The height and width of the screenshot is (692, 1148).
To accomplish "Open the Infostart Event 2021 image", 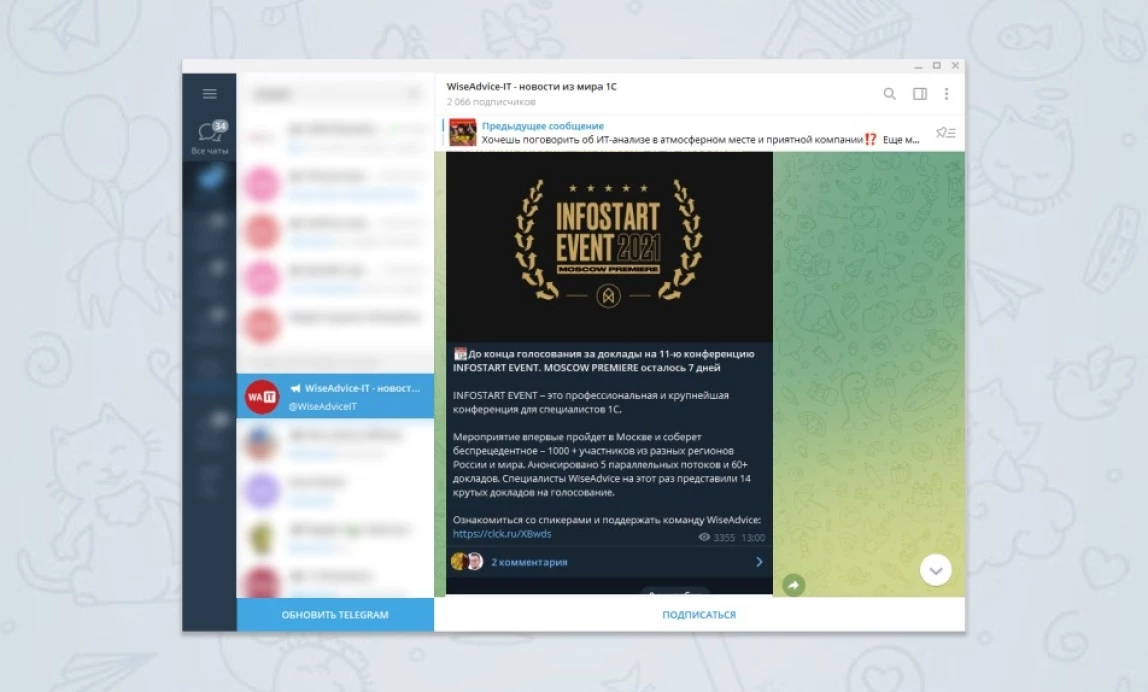I will click(x=609, y=247).
